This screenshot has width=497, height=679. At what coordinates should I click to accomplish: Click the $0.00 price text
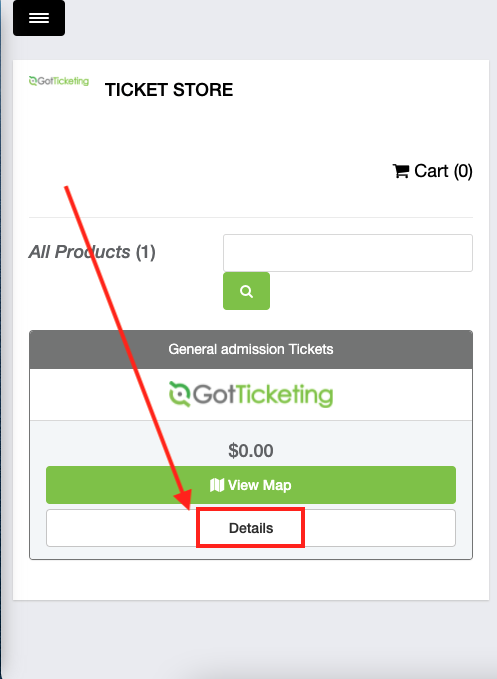coord(251,451)
